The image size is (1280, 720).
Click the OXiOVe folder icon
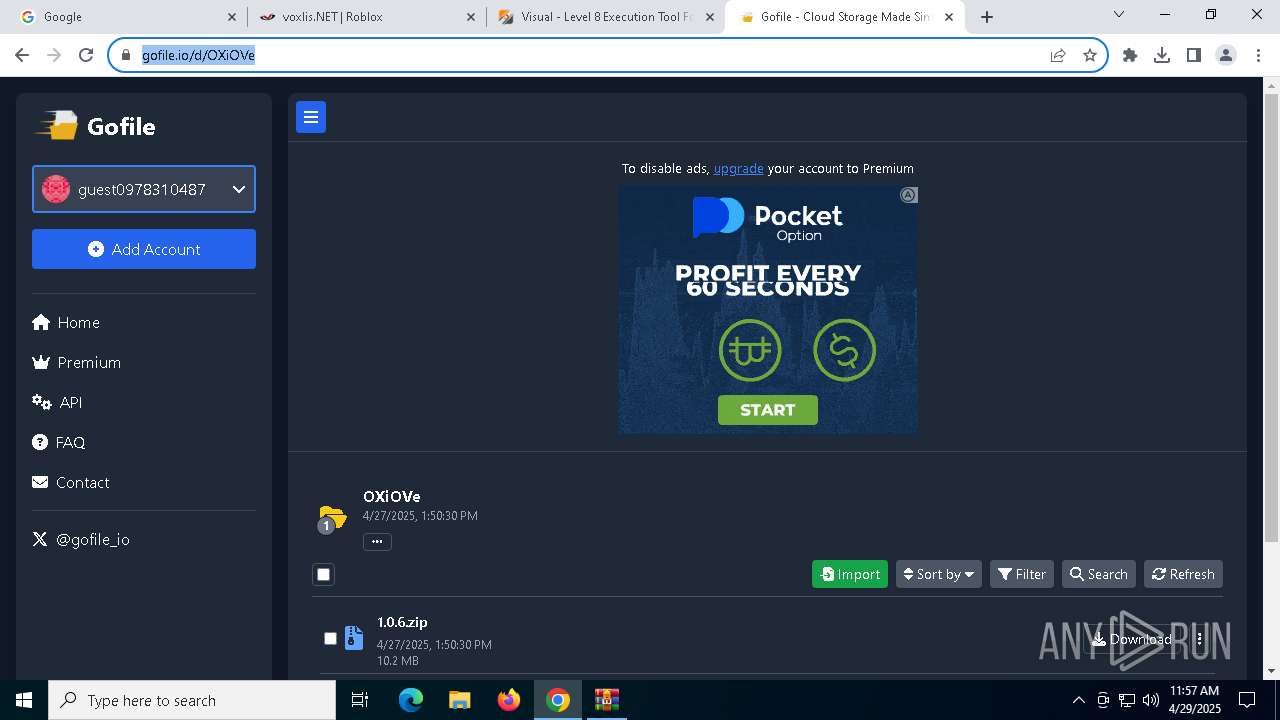pyautogui.click(x=332, y=518)
